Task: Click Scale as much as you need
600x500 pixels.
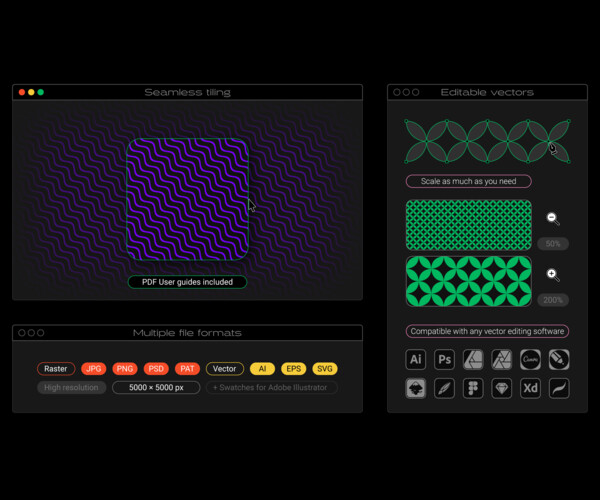Action: (468, 181)
